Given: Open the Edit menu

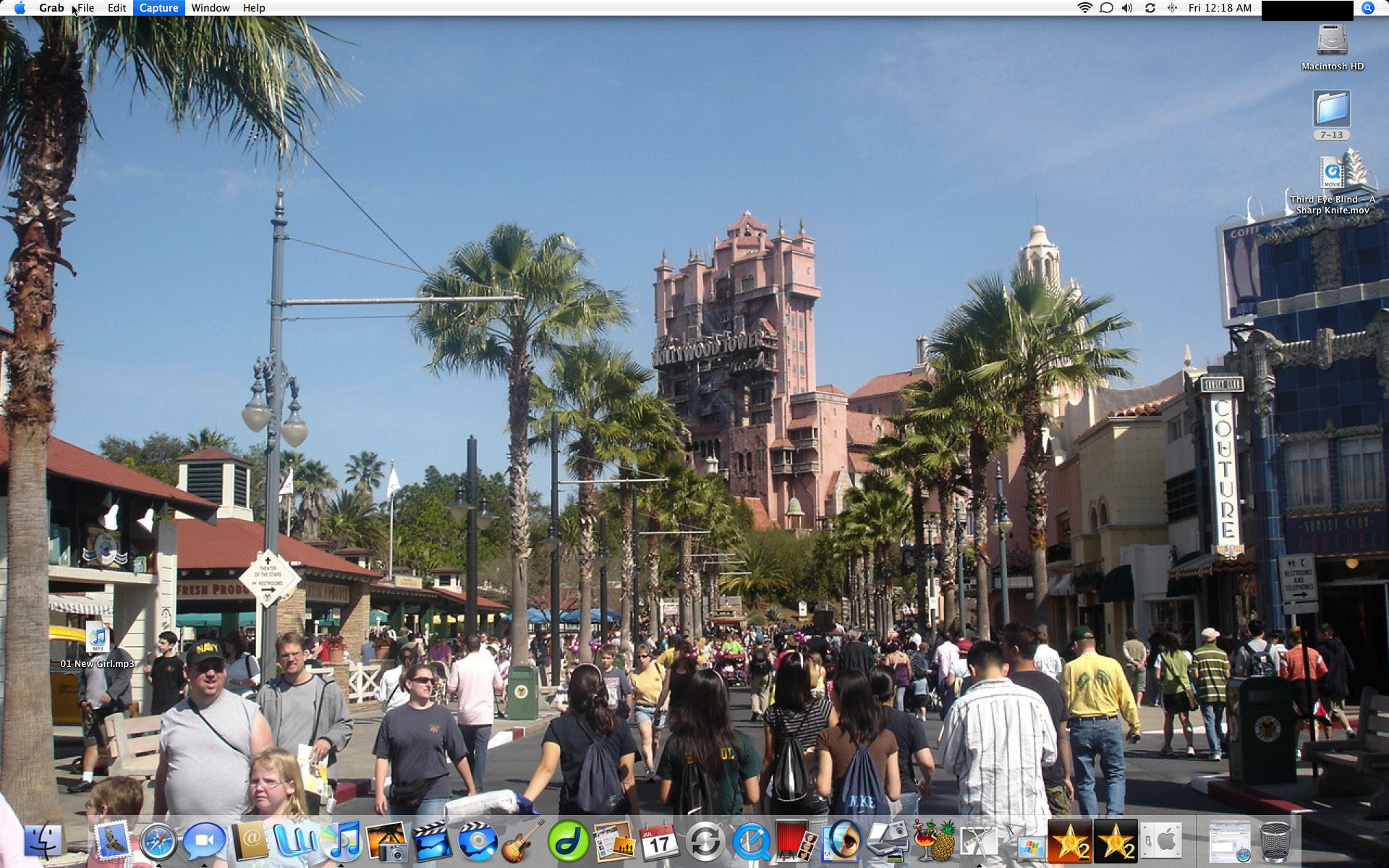Looking at the screenshot, I should pyautogui.click(x=116, y=8).
